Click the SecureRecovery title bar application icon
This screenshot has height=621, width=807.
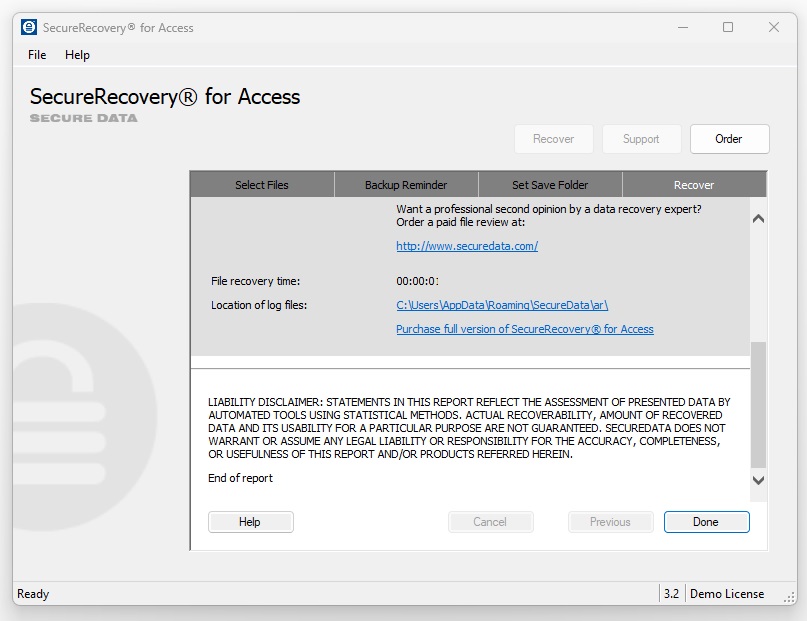click(27, 27)
